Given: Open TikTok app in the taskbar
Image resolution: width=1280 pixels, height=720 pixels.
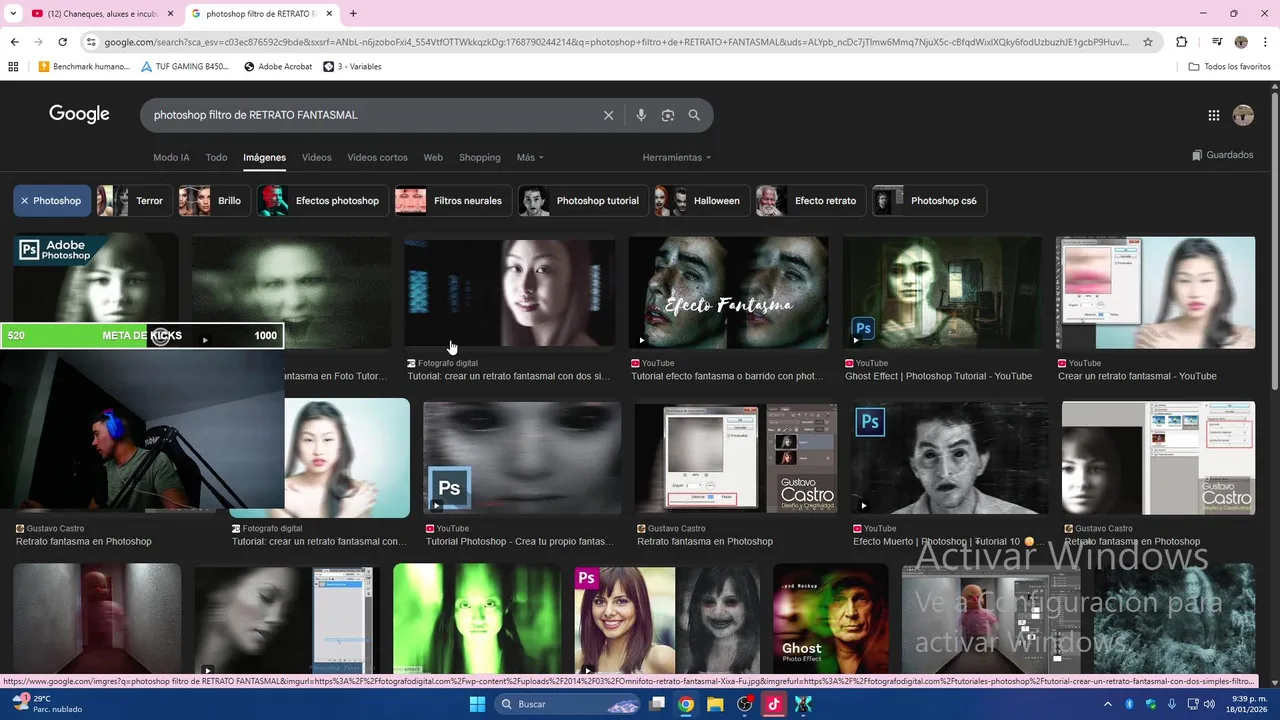Looking at the screenshot, I should pyautogui.click(x=774, y=704).
